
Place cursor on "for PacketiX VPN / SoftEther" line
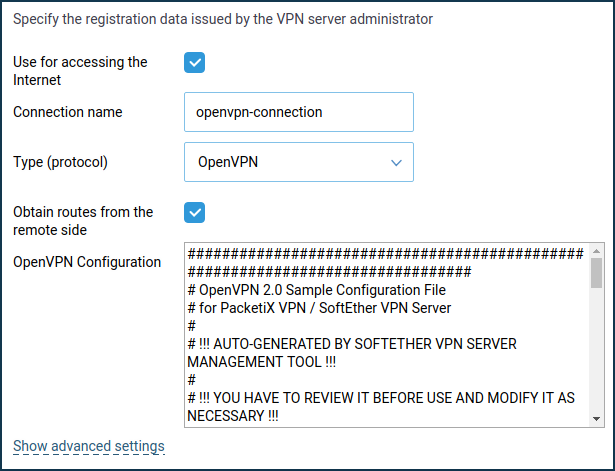click(x=319, y=308)
